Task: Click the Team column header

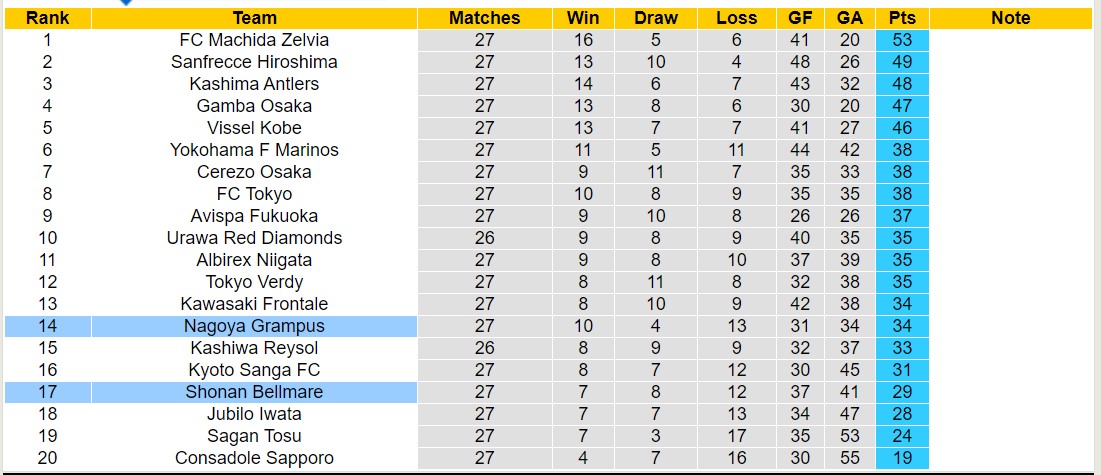Action: pos(254,18)
